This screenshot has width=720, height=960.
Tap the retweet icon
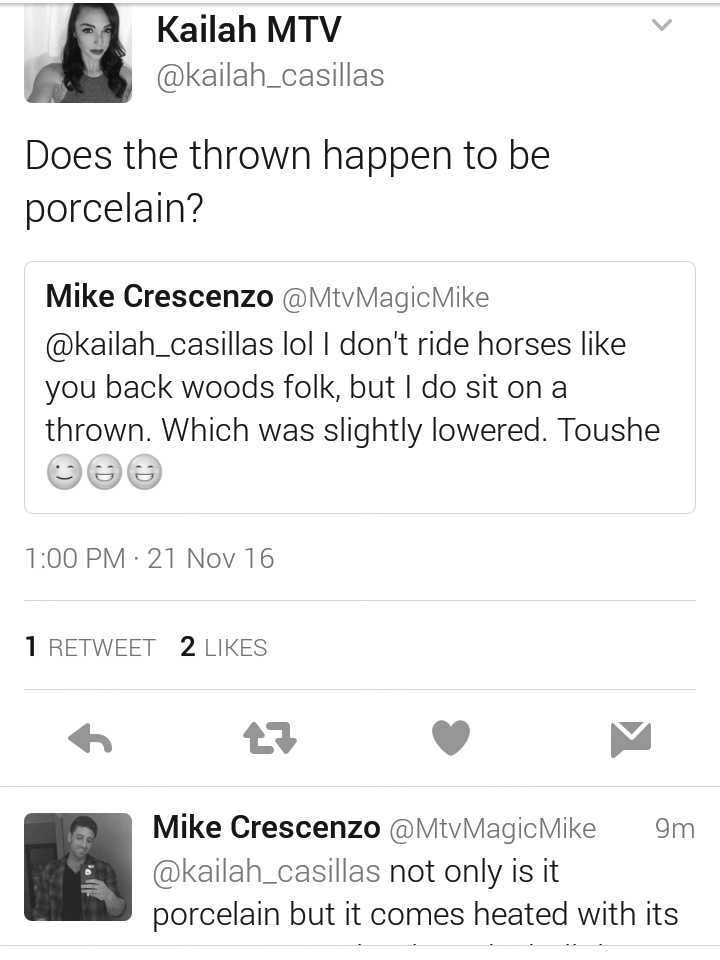(270, 738)
